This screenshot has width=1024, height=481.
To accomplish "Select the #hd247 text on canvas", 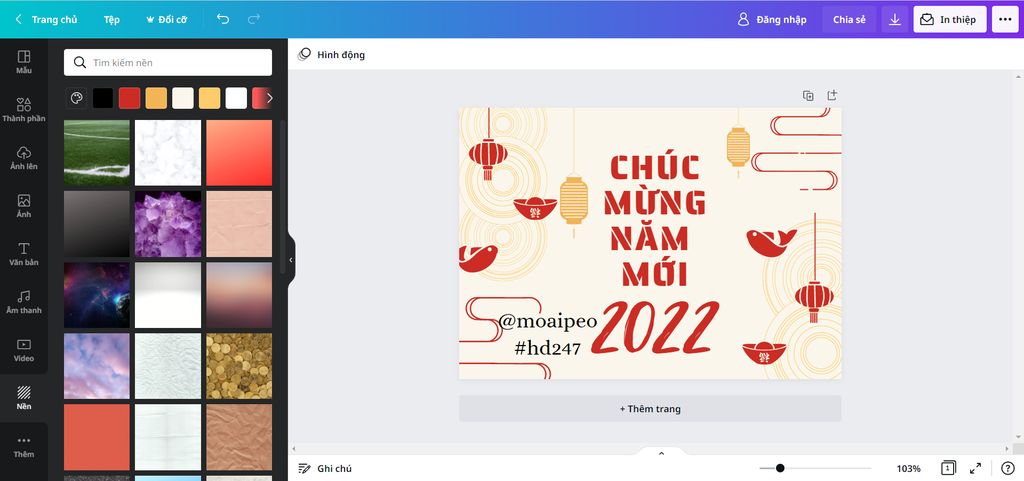I will coord(548,349).
